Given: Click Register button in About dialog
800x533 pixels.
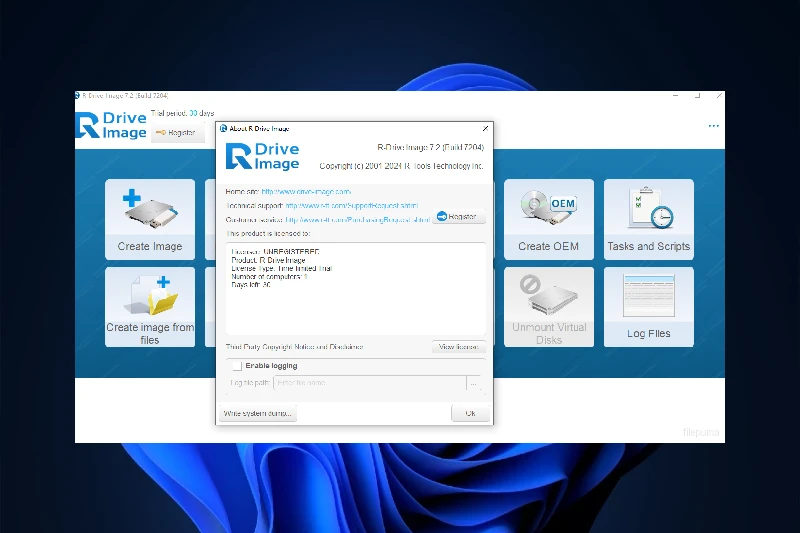Looking at the screenshot, I should click(x=459, y=217).
